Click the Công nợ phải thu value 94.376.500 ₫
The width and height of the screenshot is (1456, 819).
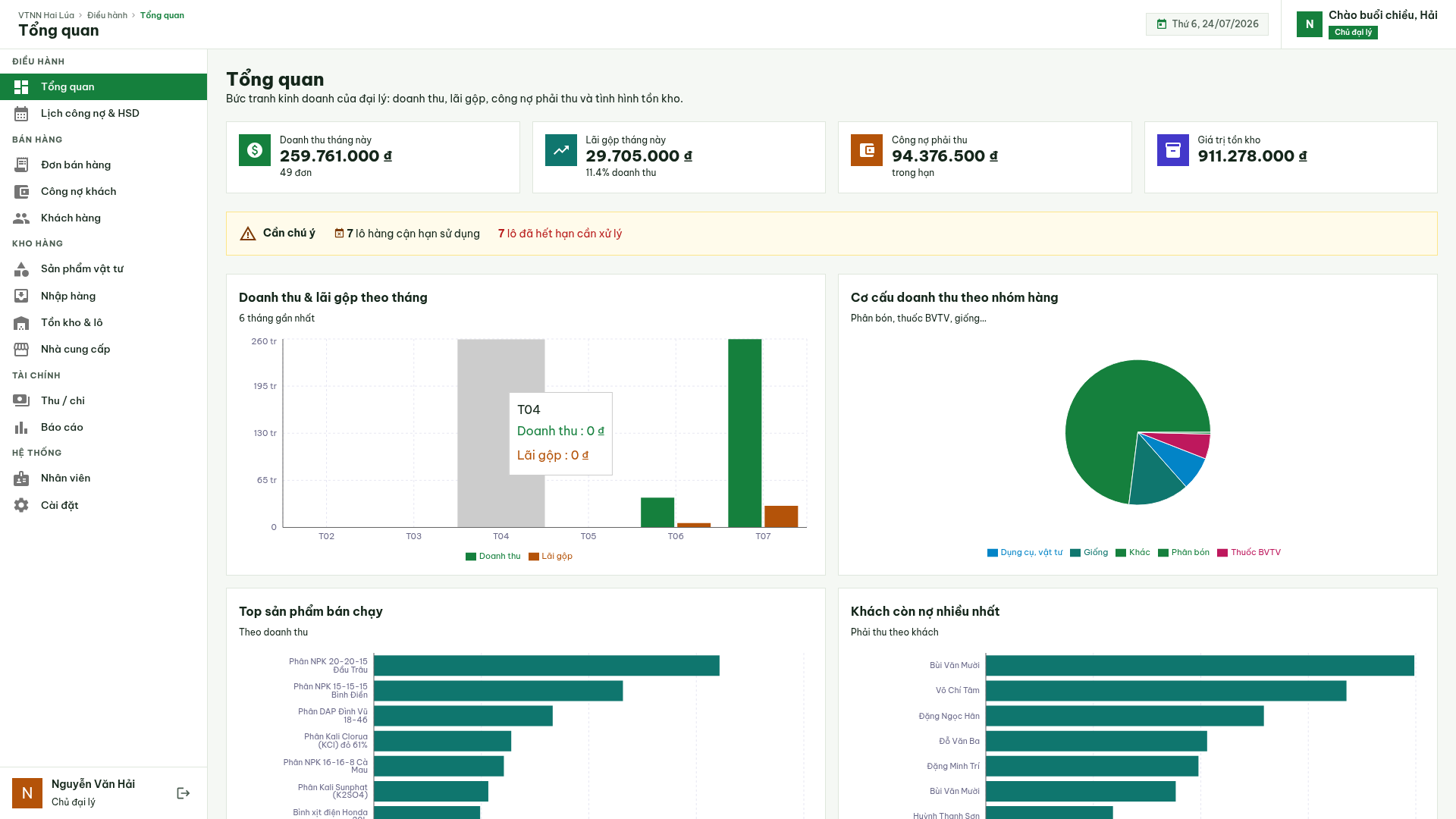tap(944, 156)
